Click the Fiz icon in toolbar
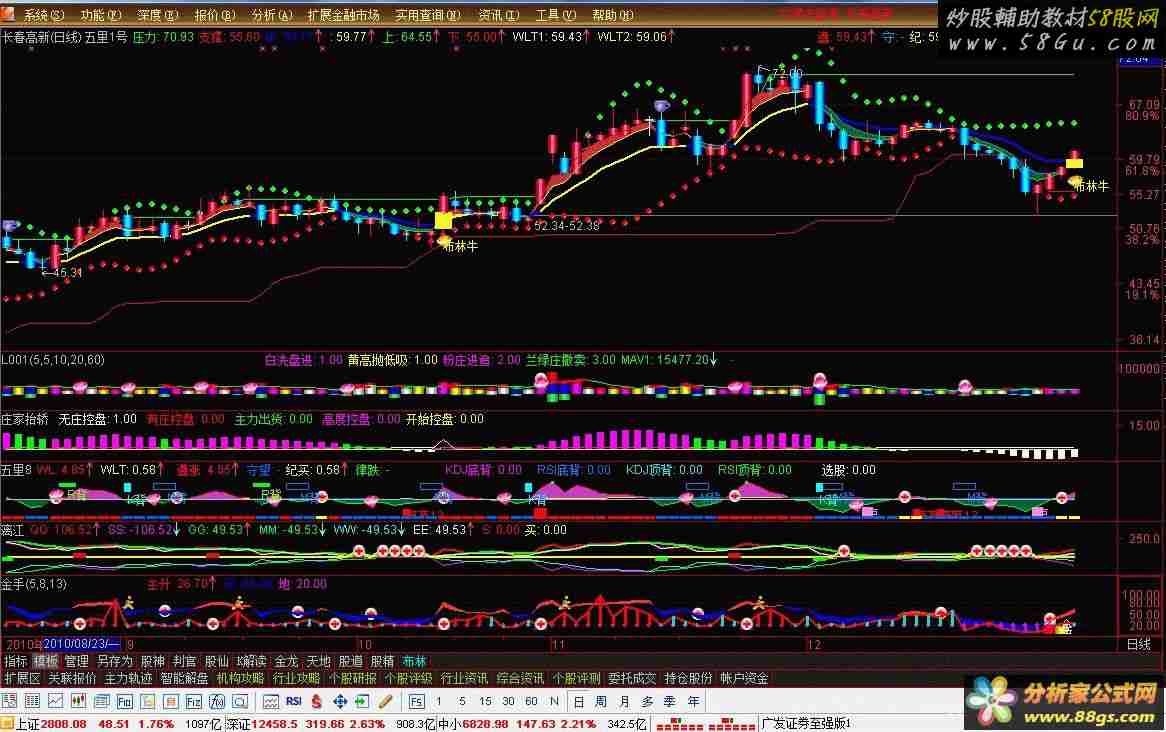 tap(193, 701)
